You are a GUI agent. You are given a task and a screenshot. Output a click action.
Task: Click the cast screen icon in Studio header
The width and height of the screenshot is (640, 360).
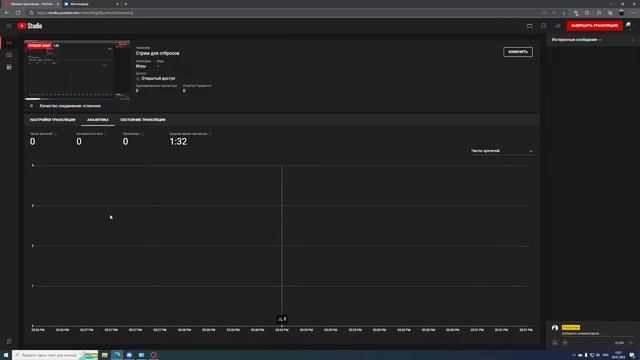point(530,26)
